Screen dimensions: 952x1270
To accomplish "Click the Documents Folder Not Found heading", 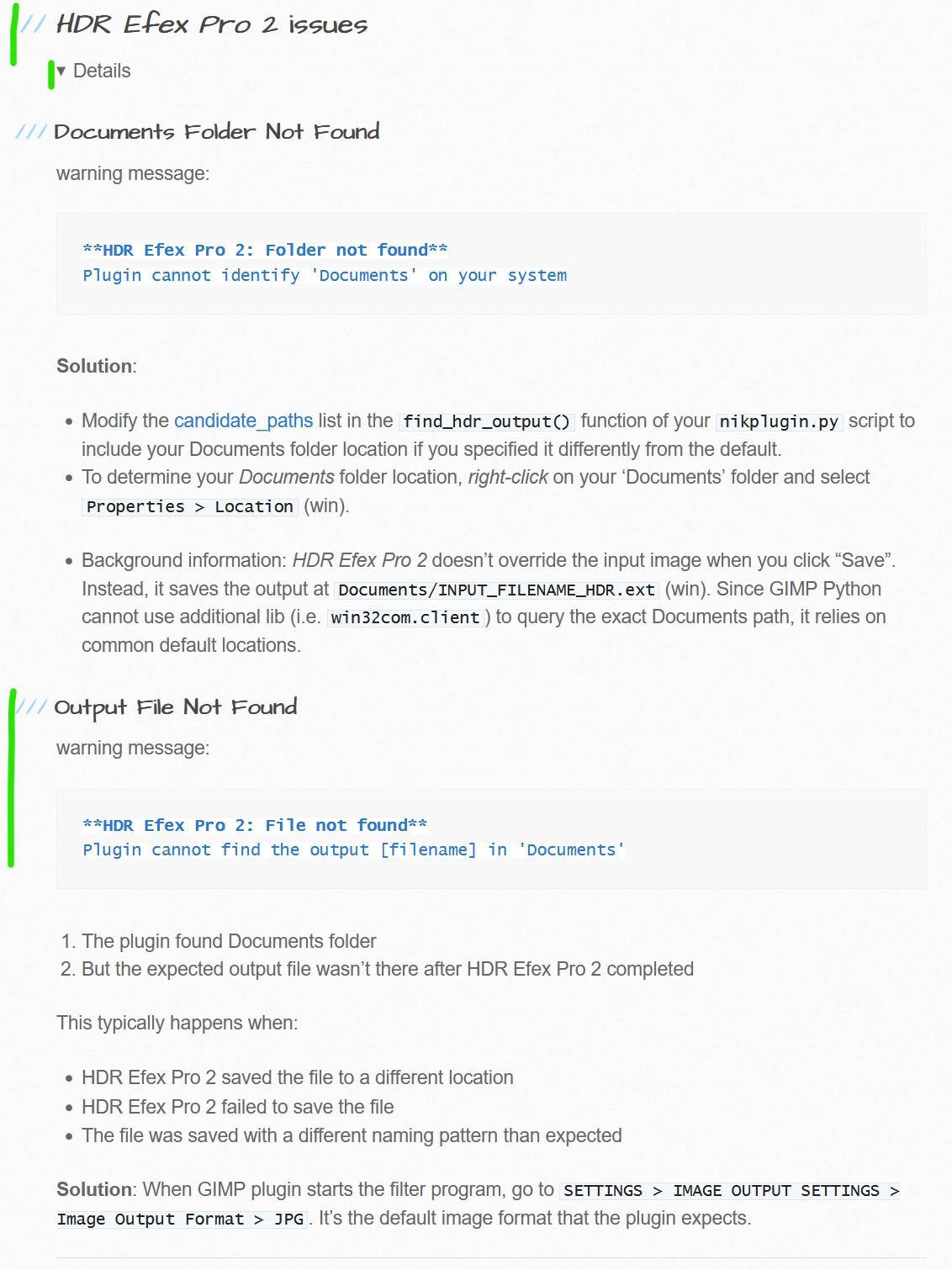I will [x=217, y=132].
